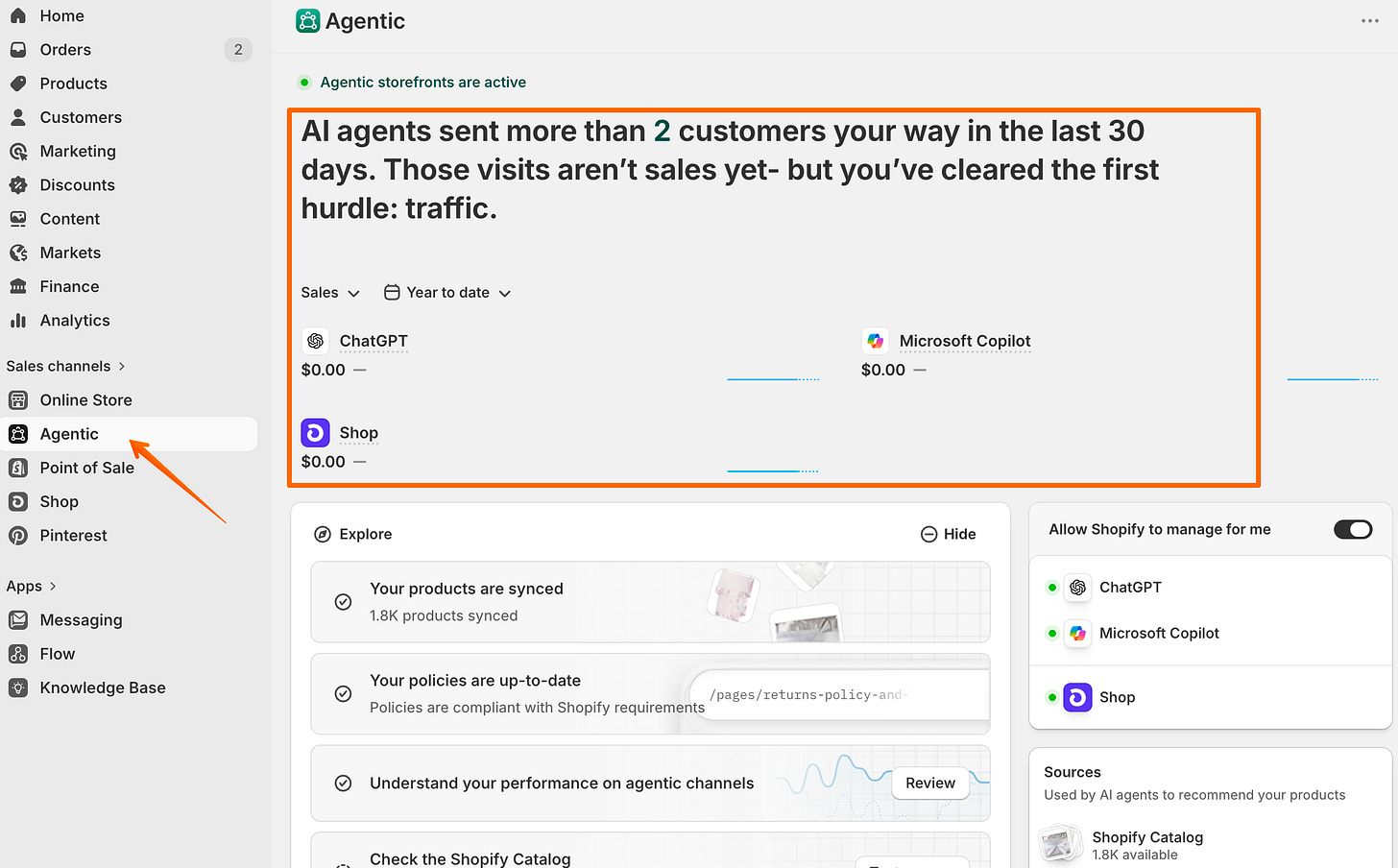Click Shop sales label link
Viewport: 1398px width, 868px height.
coord(359,433)
